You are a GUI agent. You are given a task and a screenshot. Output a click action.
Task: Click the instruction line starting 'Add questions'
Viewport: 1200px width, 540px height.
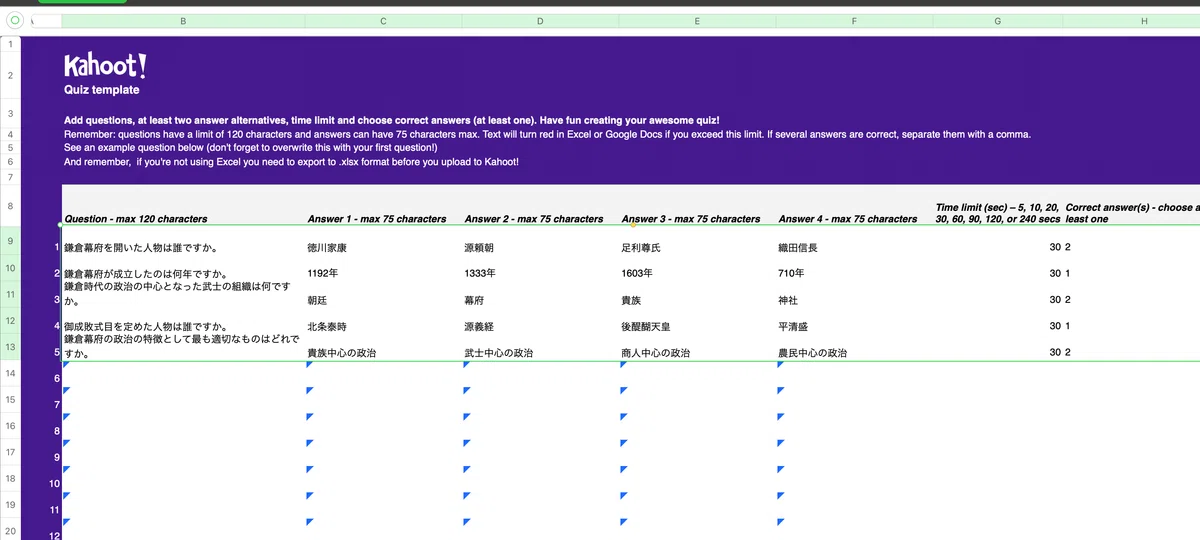pos(391,120)
